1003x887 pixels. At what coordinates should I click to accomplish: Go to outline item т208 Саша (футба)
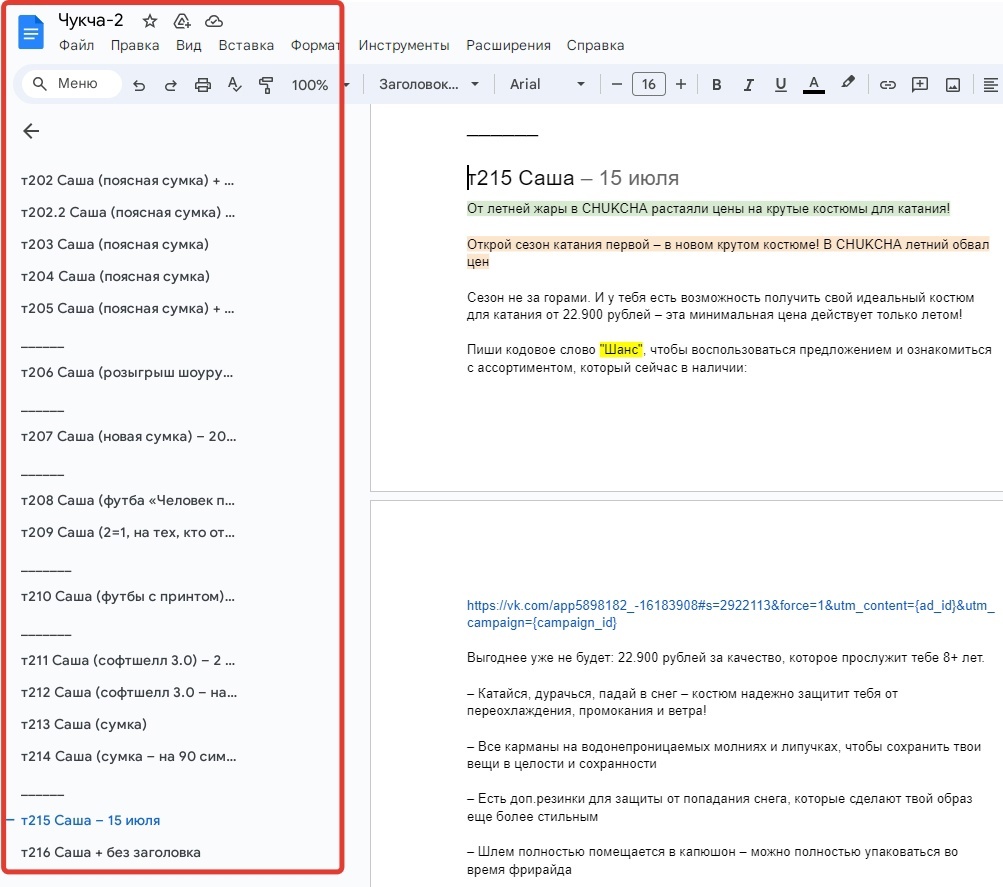[128, 500]
